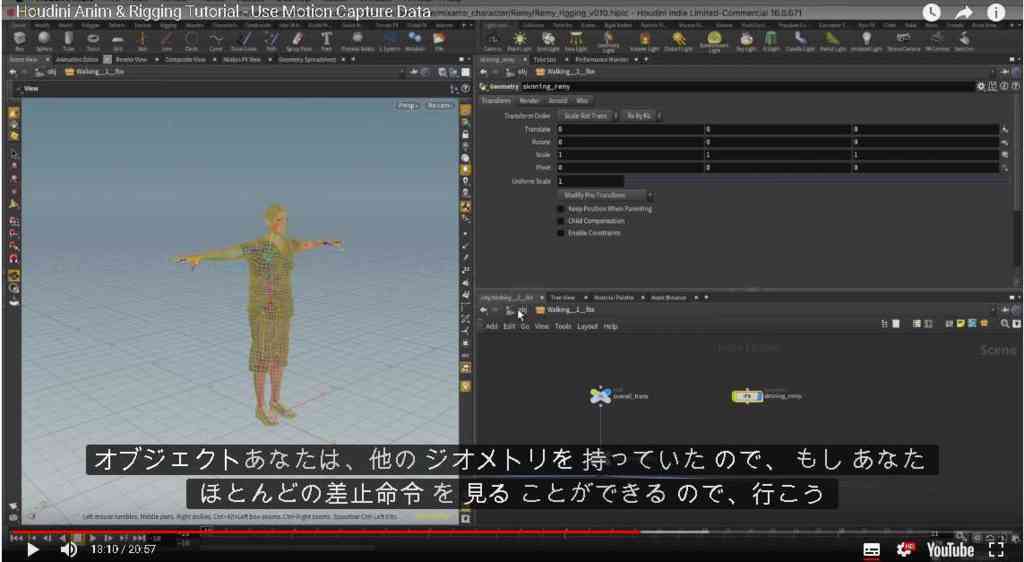
Task: Select the overall_trans node
Action: click(601, 396)
